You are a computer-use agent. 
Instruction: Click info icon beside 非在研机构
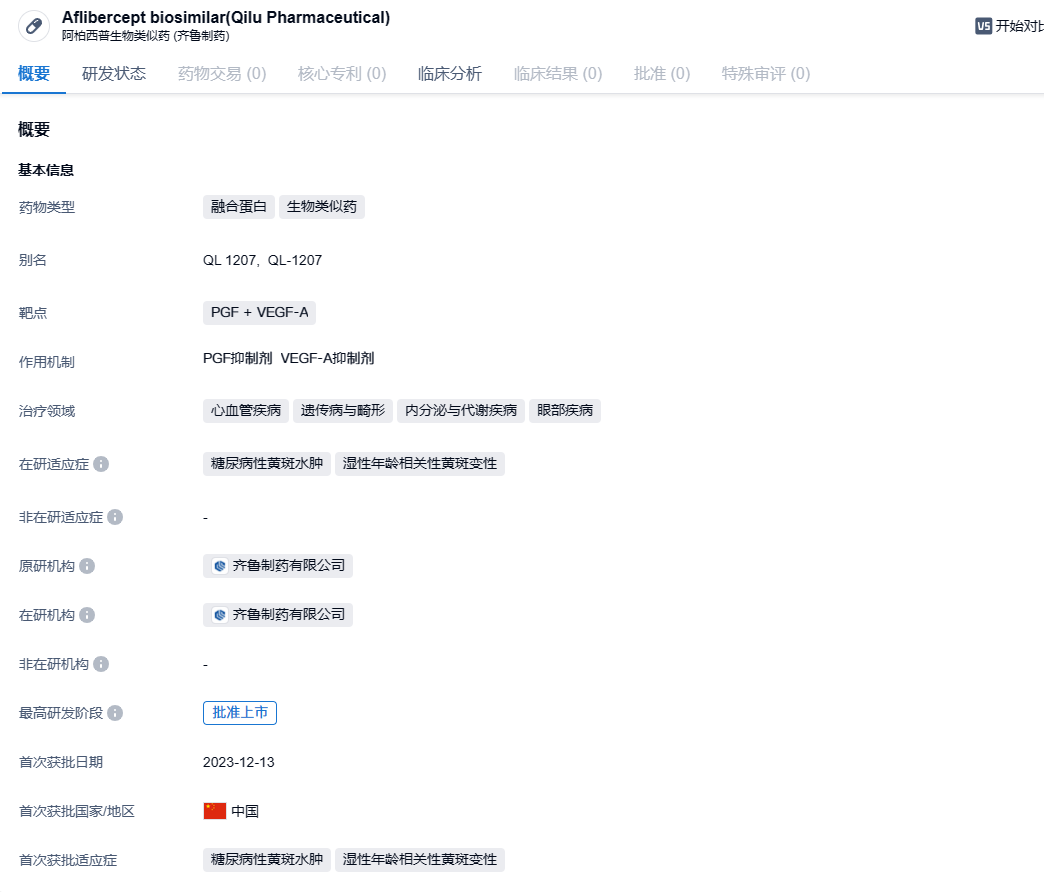tap(101, 664)
